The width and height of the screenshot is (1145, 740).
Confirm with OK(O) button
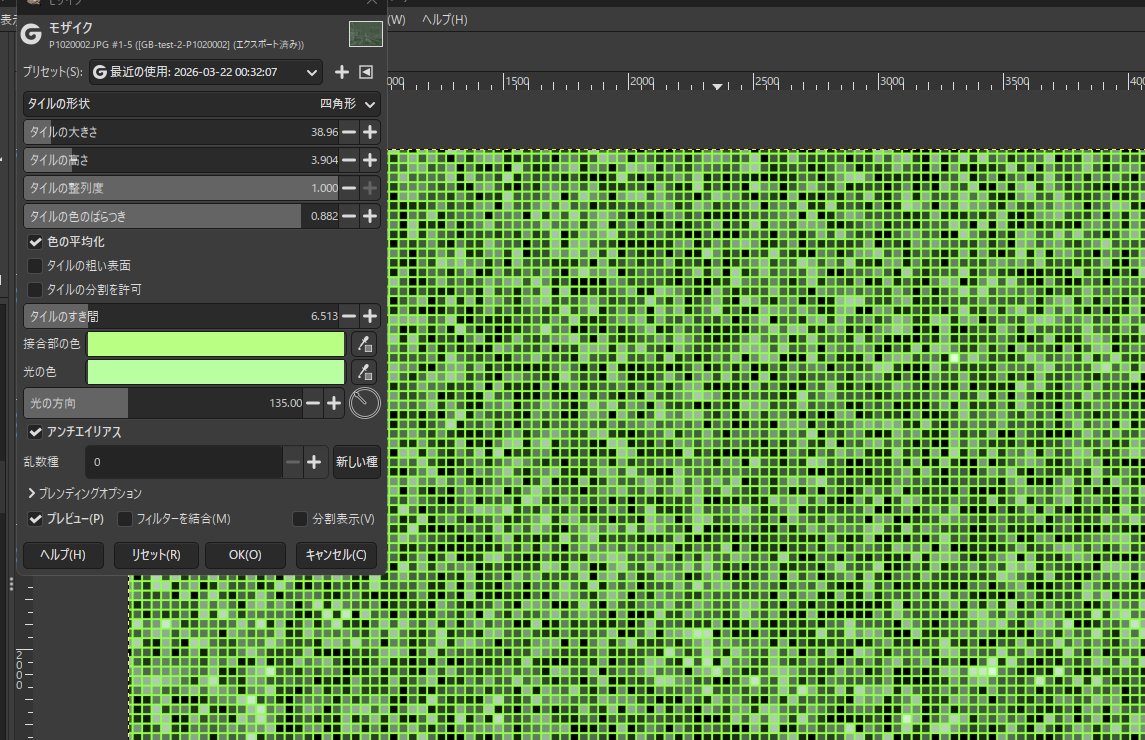click(x=245, y=555)
